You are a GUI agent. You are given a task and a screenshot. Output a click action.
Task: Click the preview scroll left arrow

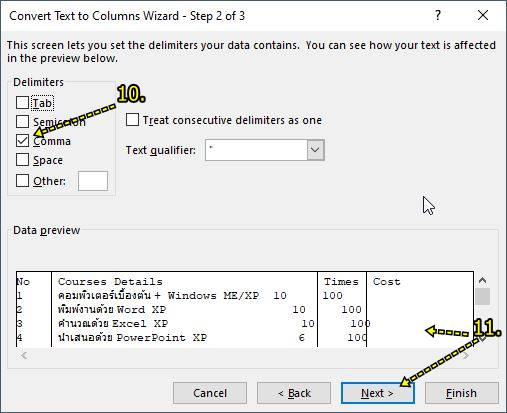24,356
